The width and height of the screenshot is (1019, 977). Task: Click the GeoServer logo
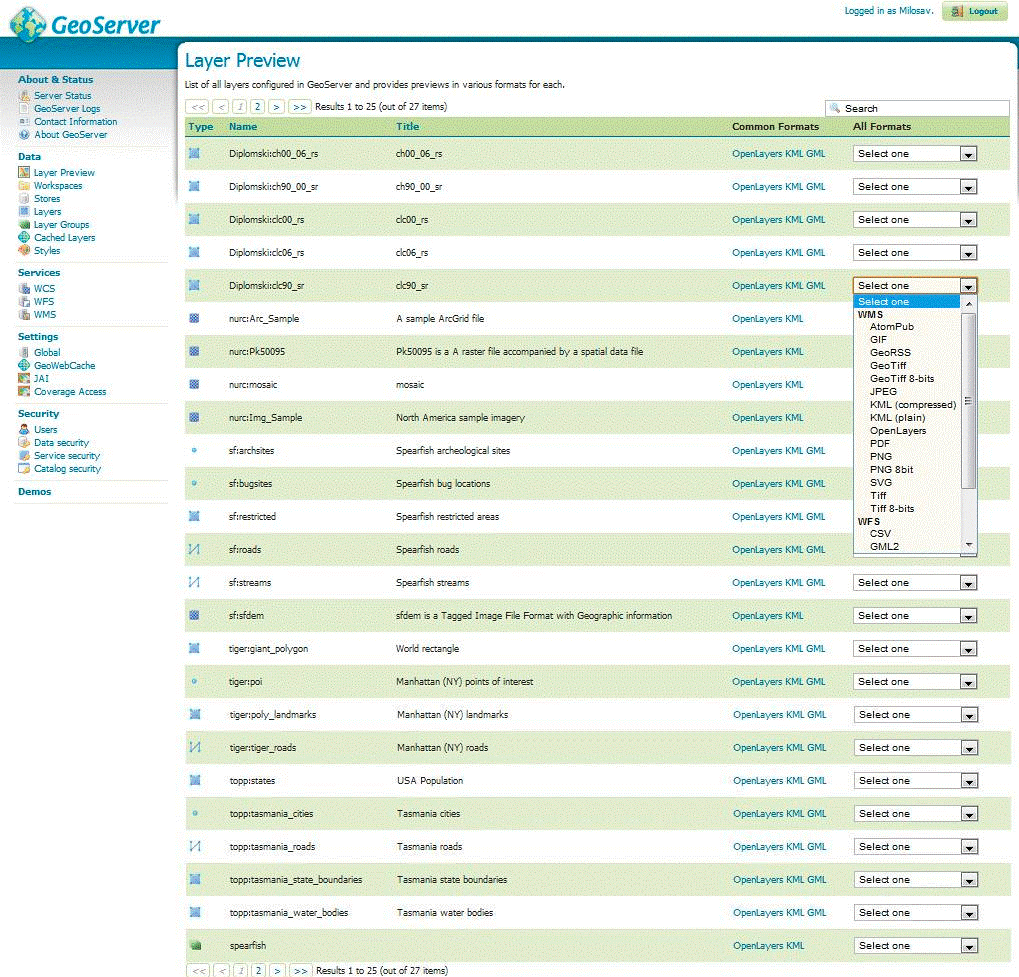point(85,23)
